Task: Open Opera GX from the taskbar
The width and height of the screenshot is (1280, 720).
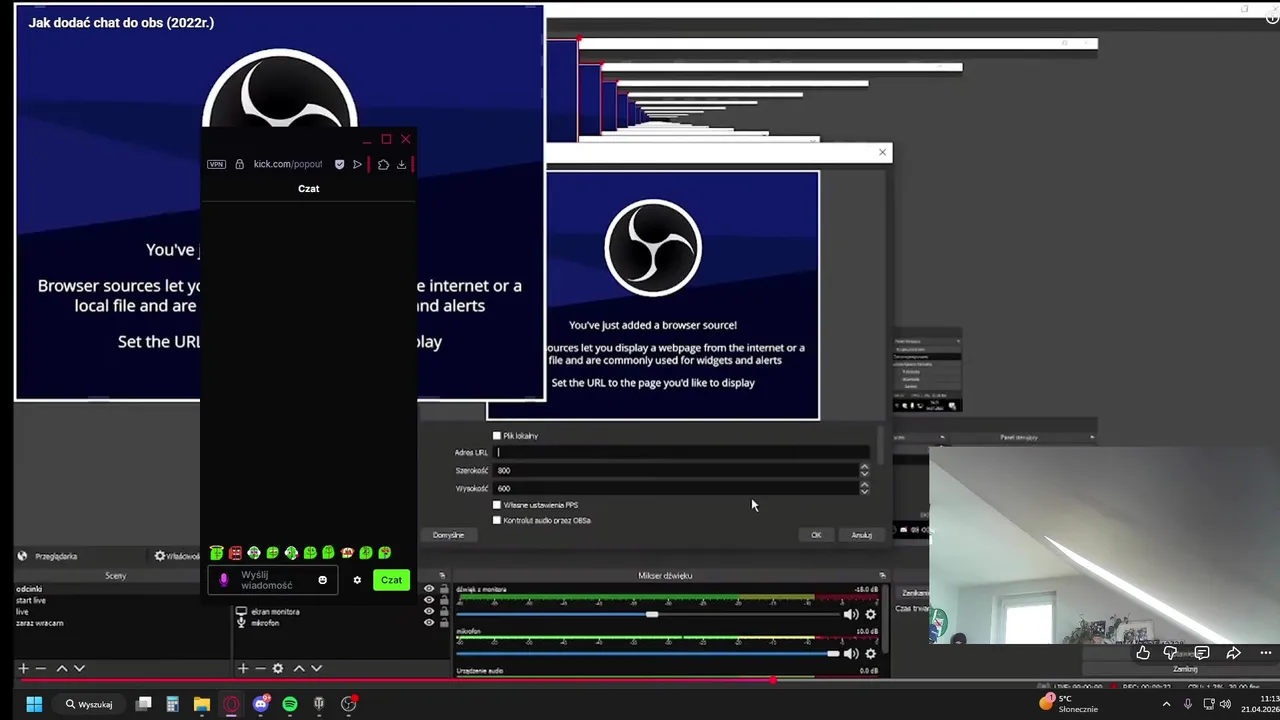Action: click(231, 704)
